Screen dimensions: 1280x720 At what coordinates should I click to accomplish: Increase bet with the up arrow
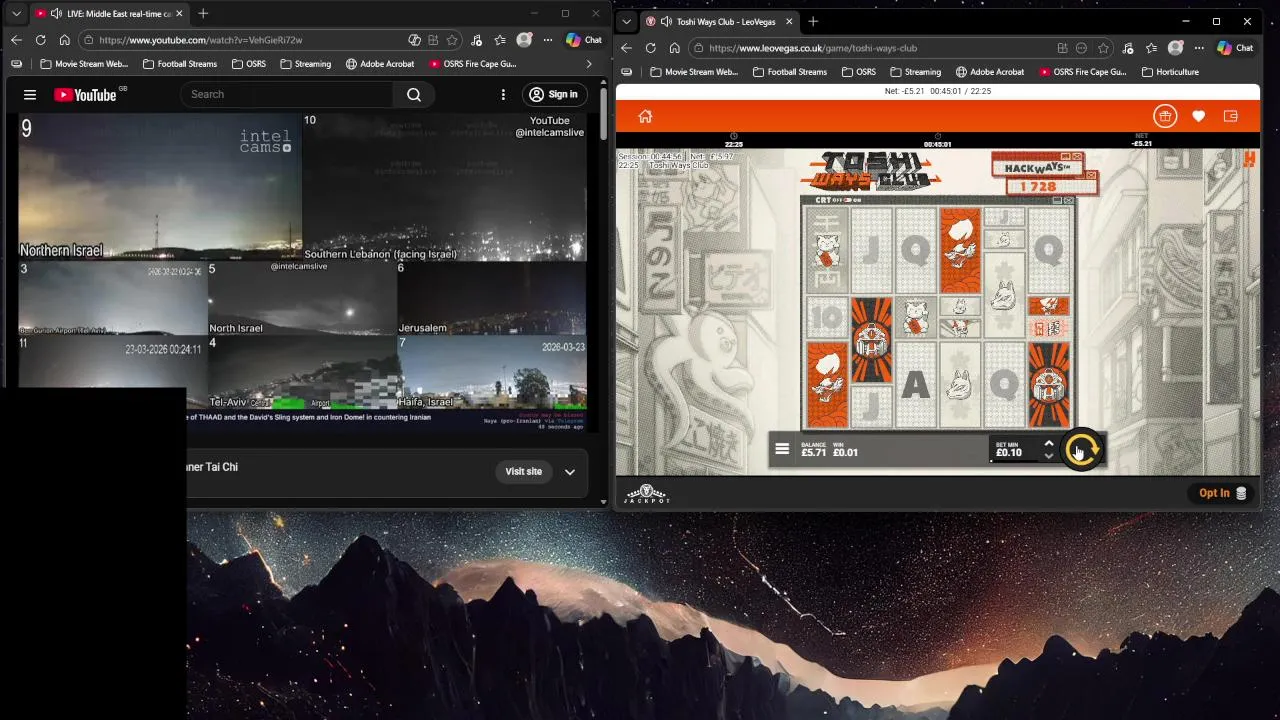click(1048, 443)
